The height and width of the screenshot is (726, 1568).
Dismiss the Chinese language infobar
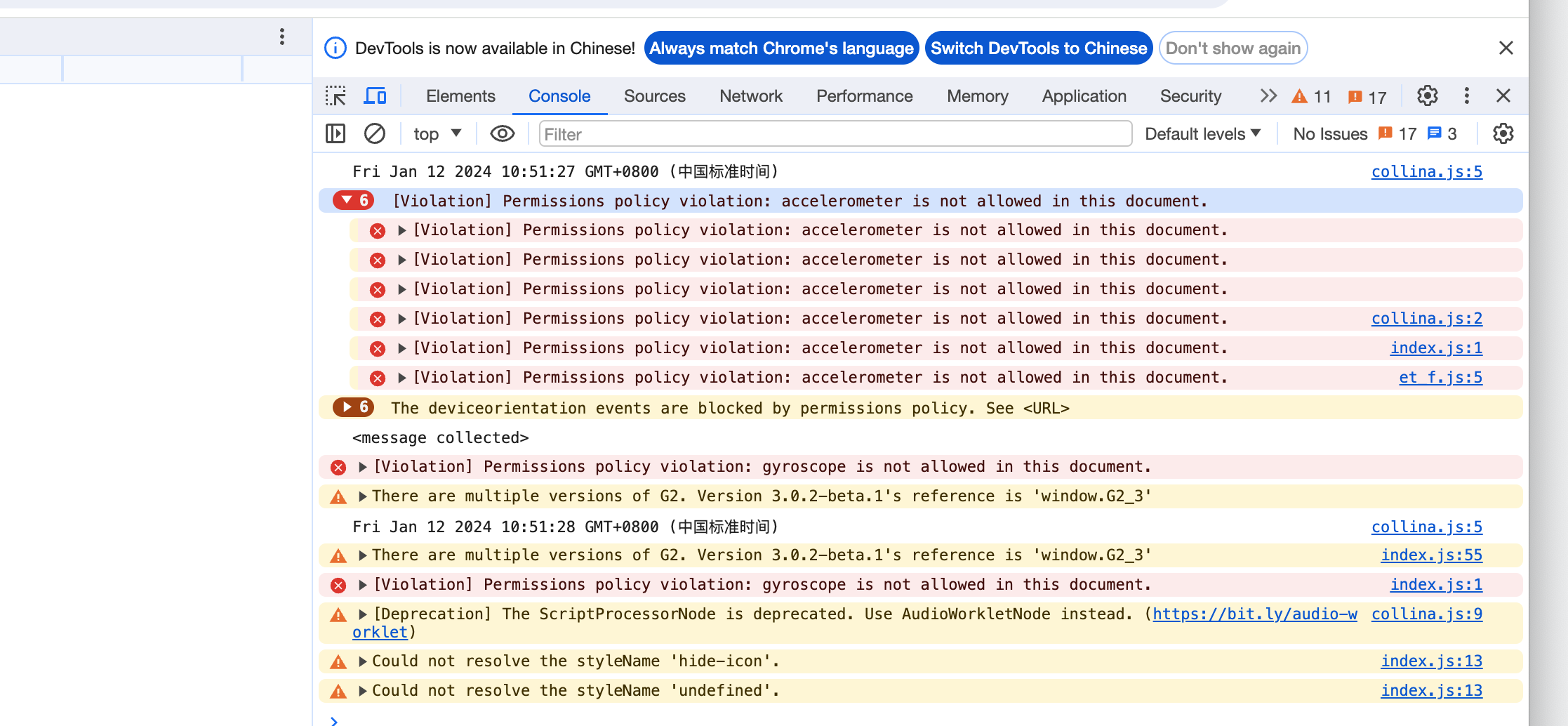[1506, 48]
